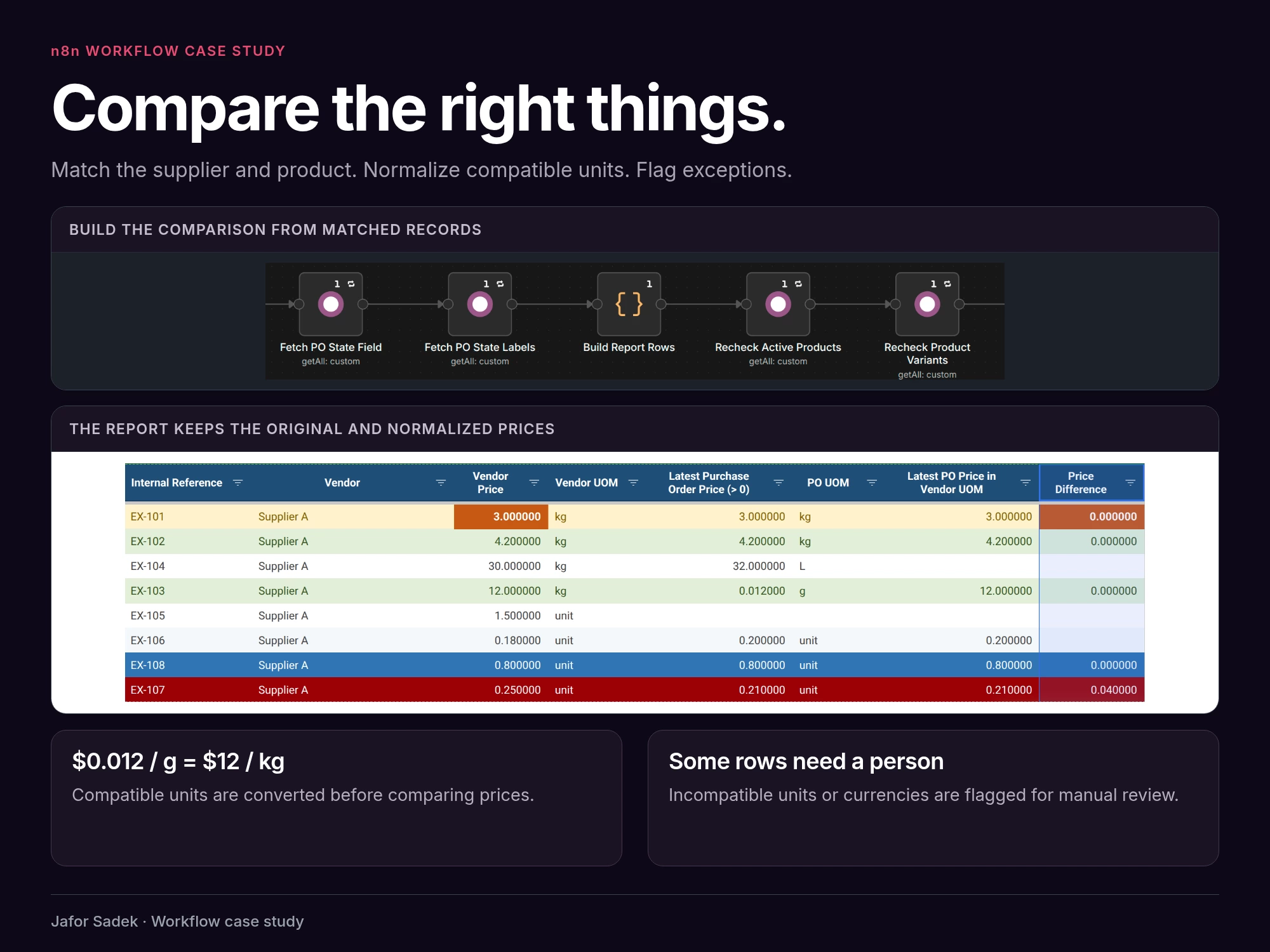
Task: Select the Fetch PO State Labels node
Action: [479, 304]
